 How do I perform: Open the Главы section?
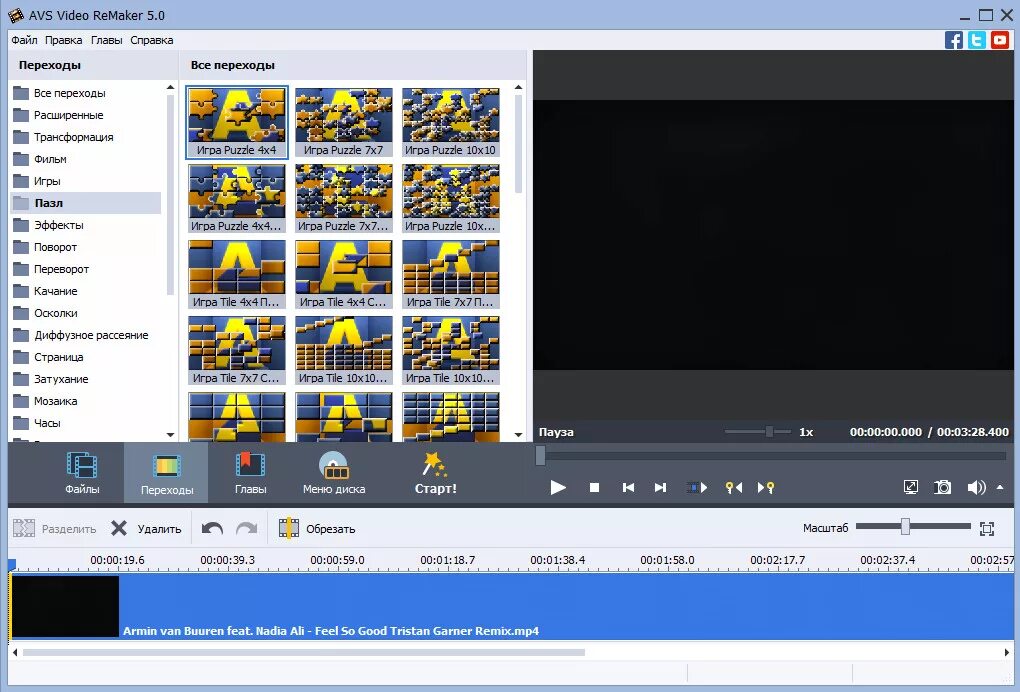click(x=250, y=473)
